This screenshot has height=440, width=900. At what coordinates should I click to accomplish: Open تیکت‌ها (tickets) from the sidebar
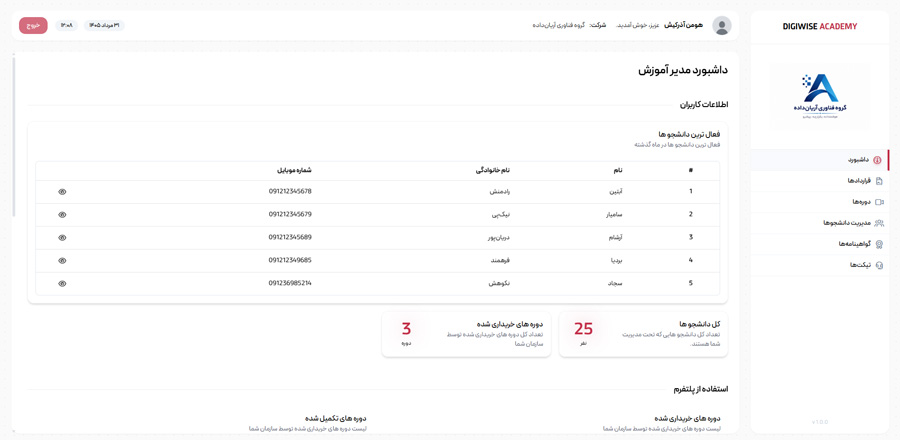click(x=820, y=265)
